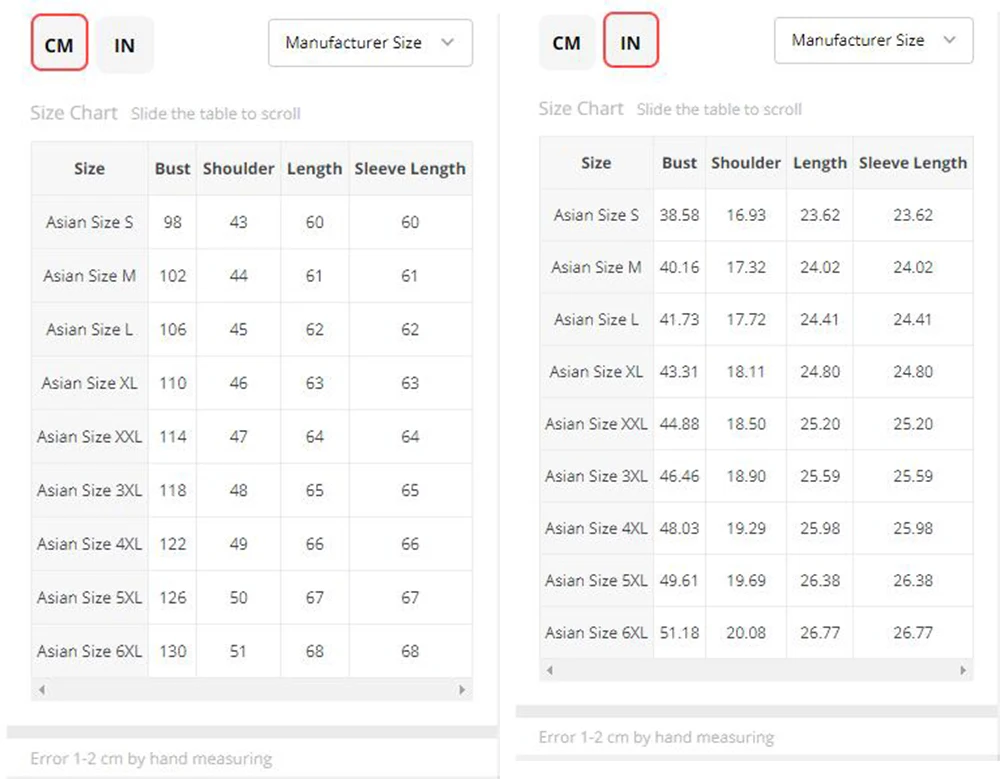Click the right scroll arrow under the centimeter table
This screenshot has width=1000, height=779.
pos(462,690)
